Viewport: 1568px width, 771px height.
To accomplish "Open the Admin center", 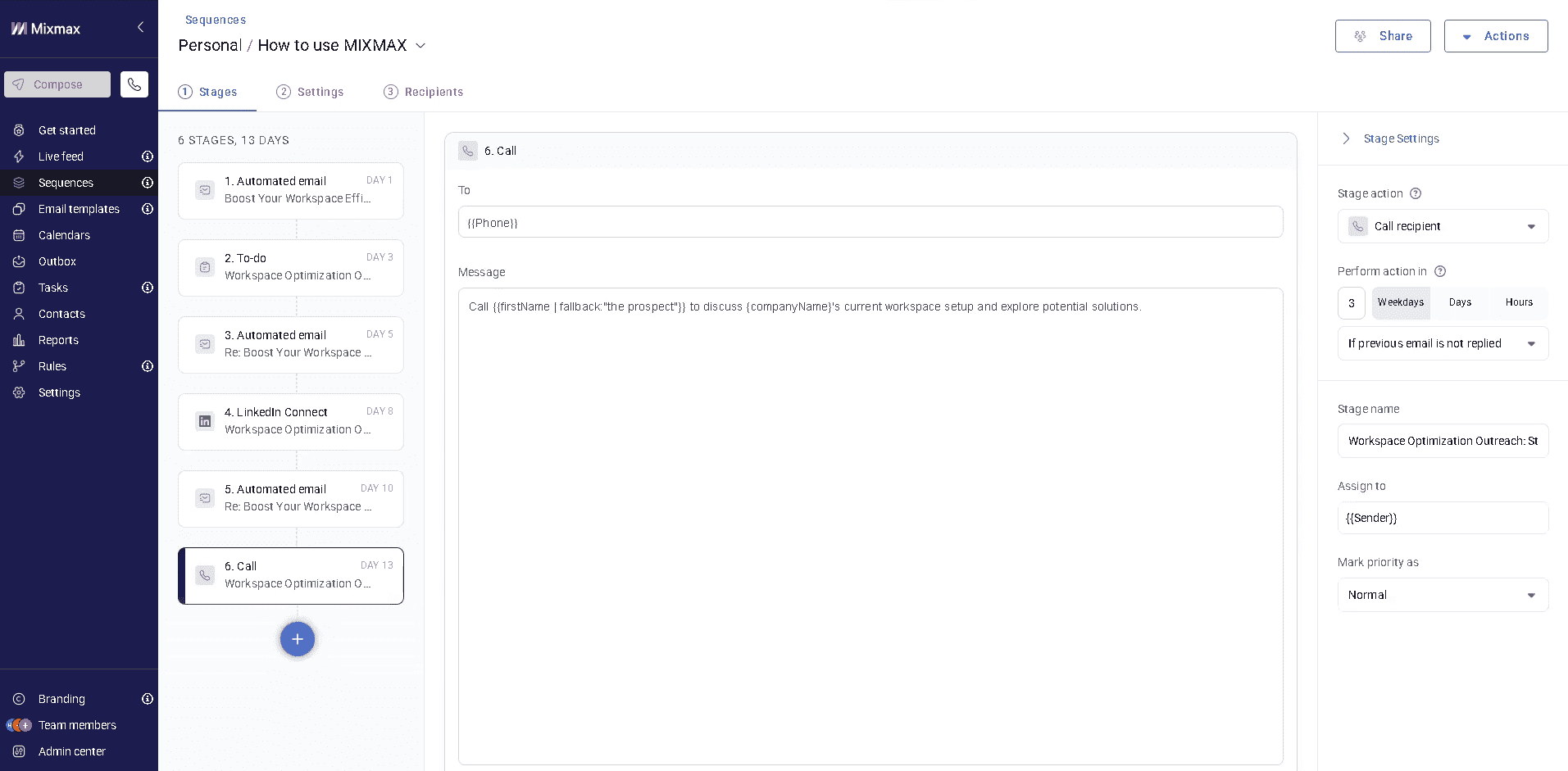I will point(71,751).
